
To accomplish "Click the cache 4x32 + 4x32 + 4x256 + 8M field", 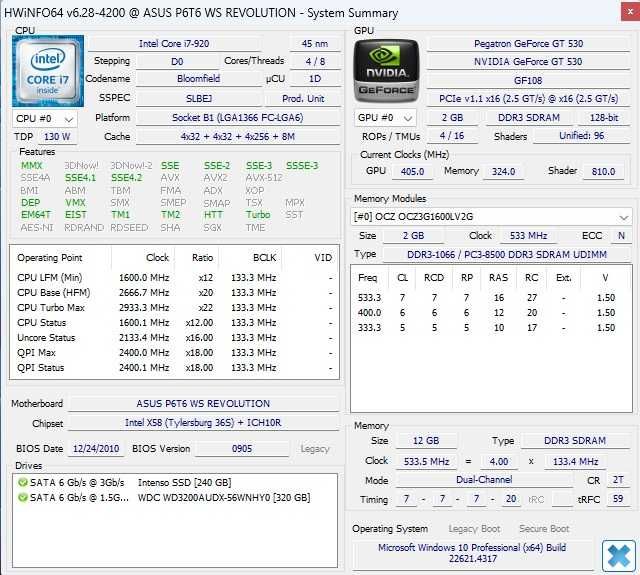I will (238, 137).
